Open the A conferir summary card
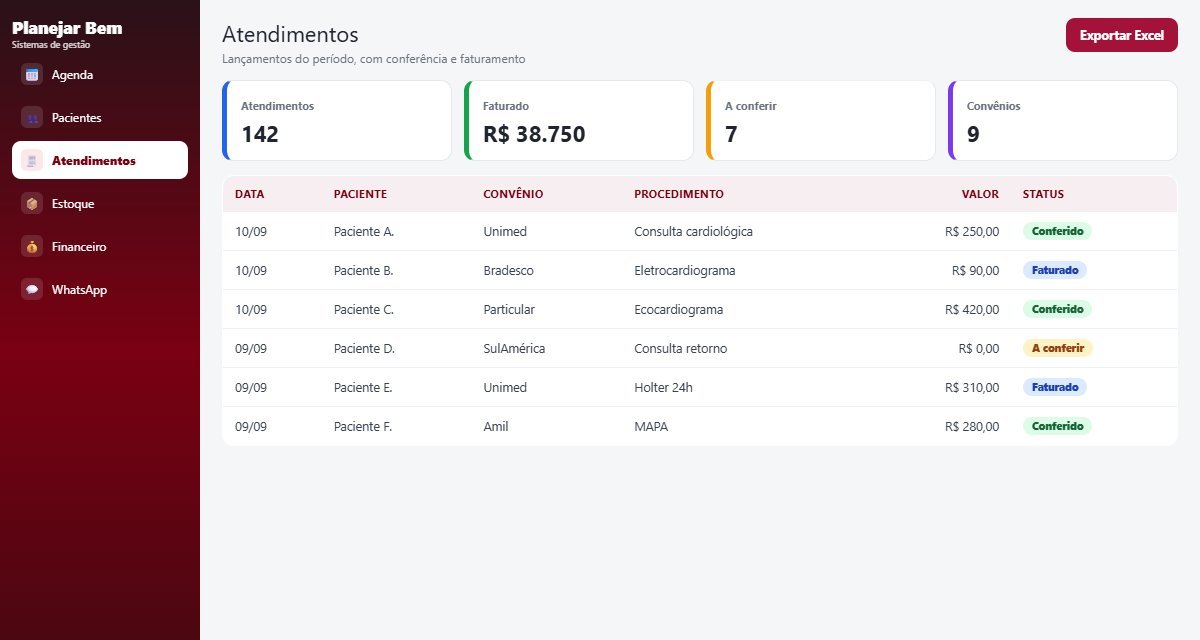1200x640 pixels. [821, 120]
